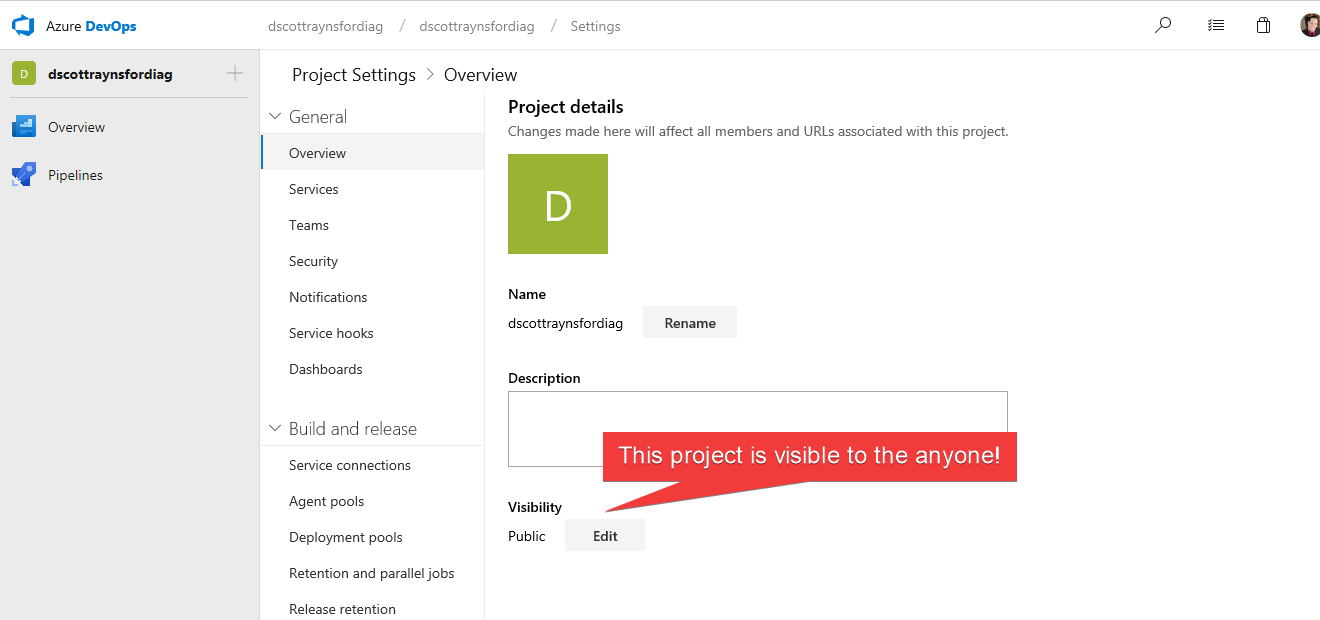This screenshot has height=620, width=1320.
Task: Collapse the Build and release section
Action: [x=276, y=429]
